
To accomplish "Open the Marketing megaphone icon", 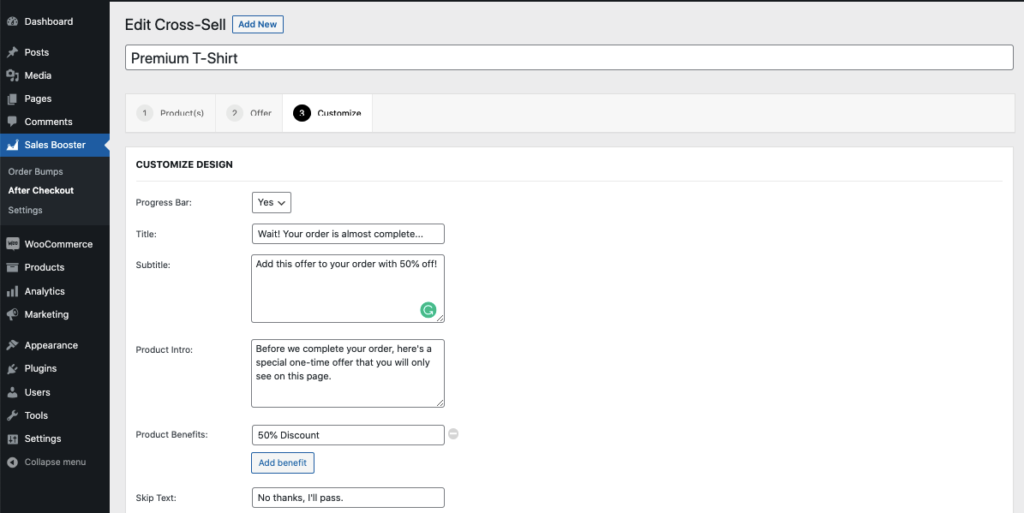I will pos(12,315).
